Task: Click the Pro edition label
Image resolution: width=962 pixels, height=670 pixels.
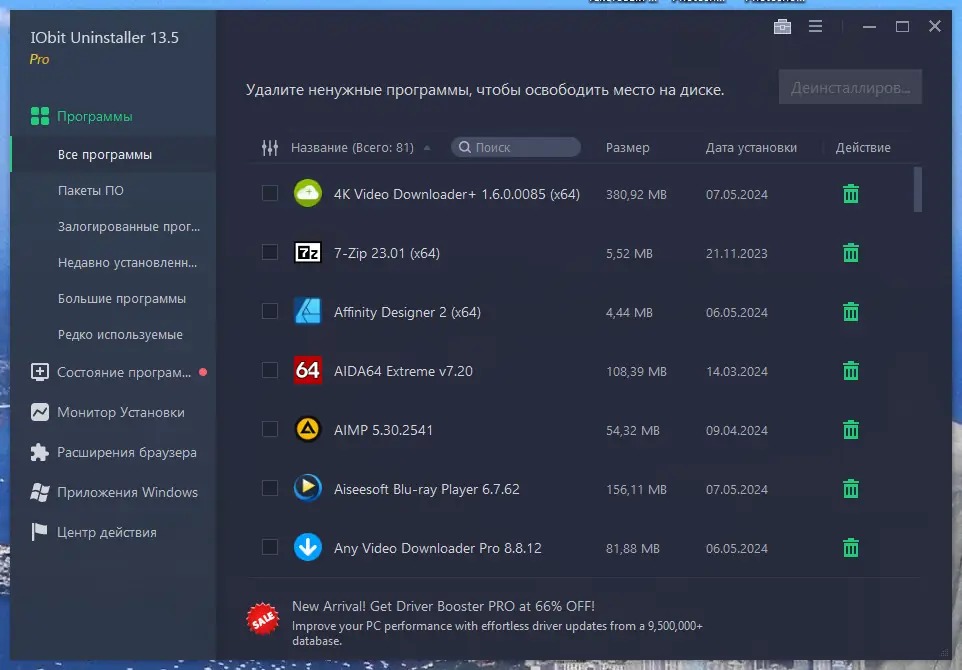Action: [39, 60]
